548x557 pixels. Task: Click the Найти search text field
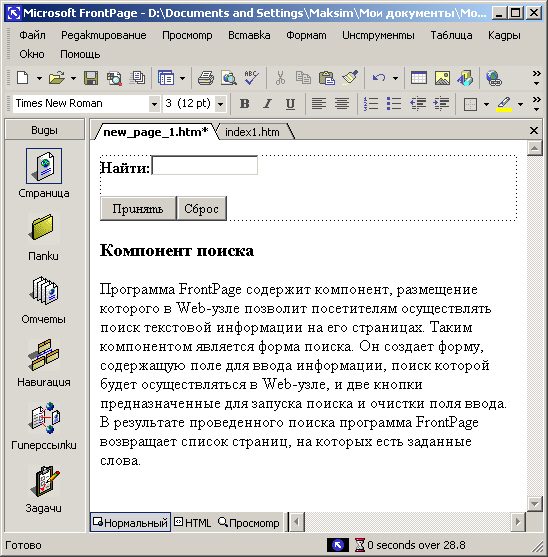coord(205,165)
